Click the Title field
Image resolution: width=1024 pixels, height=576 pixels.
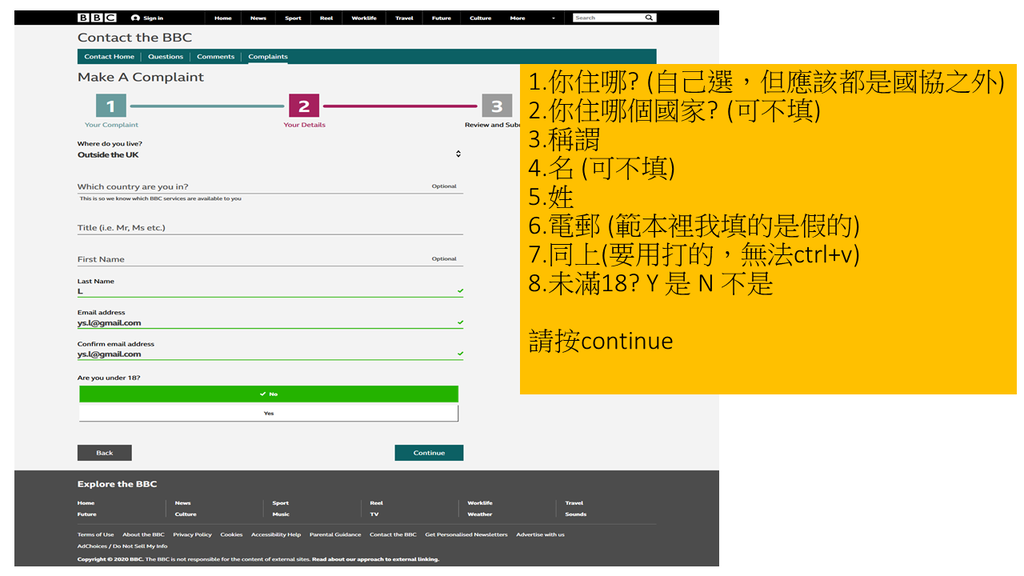pos(270,228)
